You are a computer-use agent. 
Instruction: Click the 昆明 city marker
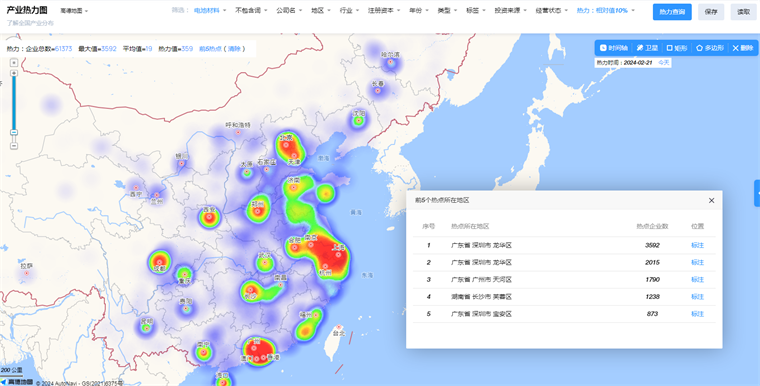(146, 328)
